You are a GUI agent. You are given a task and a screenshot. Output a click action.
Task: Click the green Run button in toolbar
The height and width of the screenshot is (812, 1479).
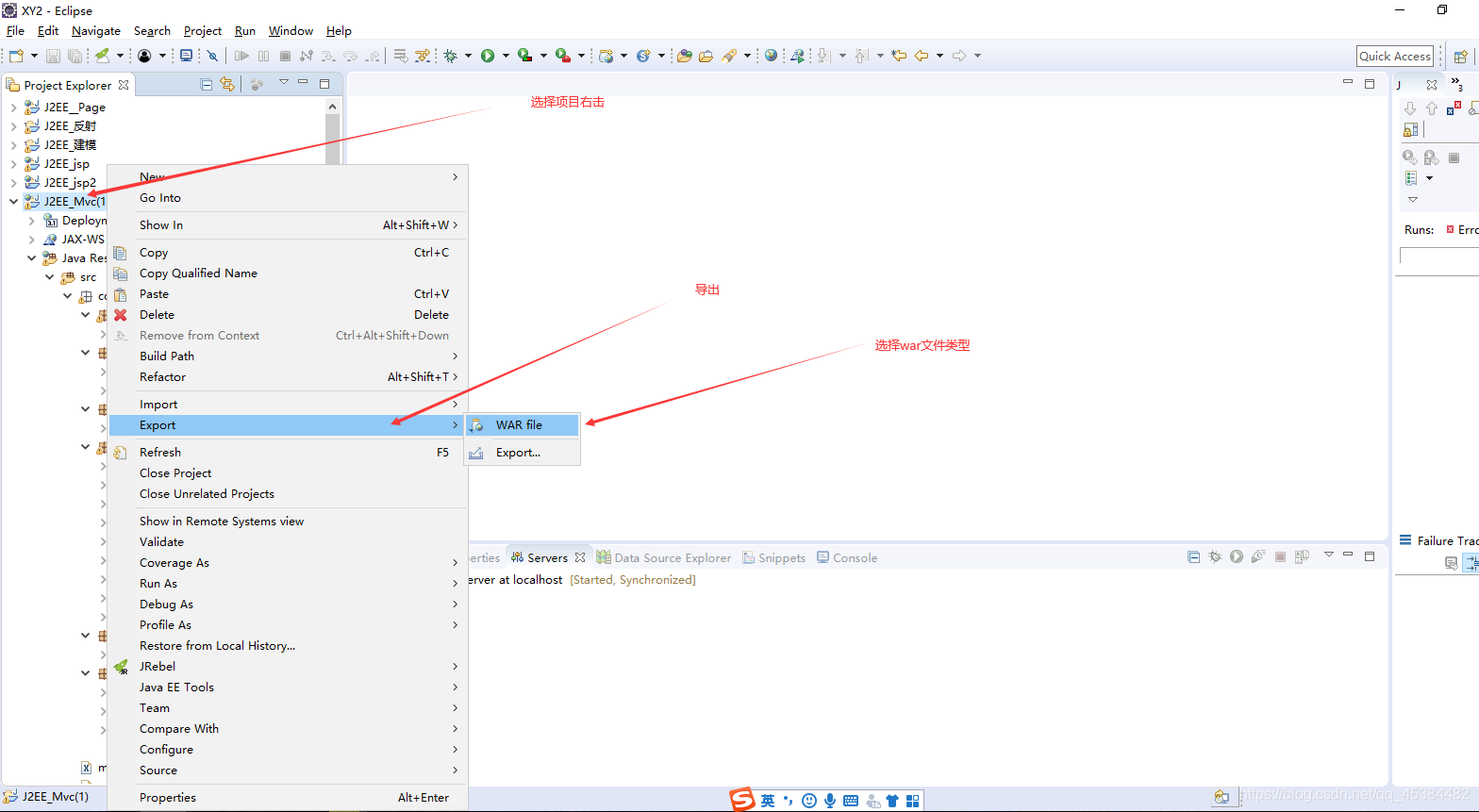(x=488, y=56)
